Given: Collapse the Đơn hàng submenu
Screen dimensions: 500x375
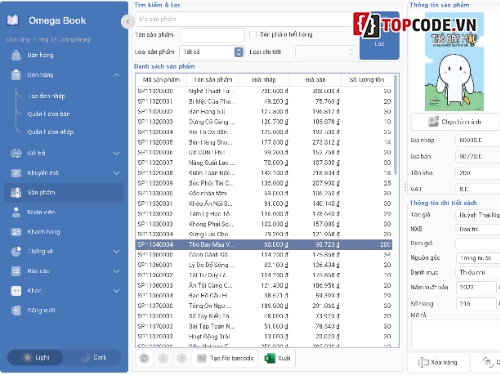Looking at the screenshot, I should point(116,75).
